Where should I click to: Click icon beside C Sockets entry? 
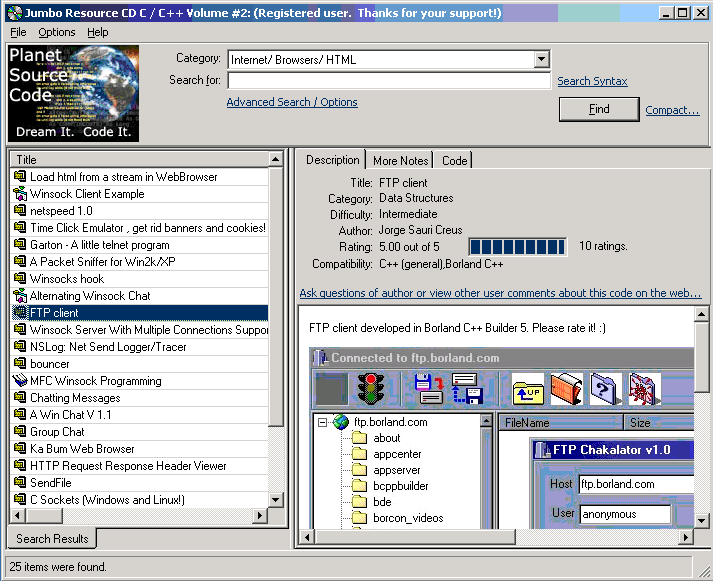point(20,499)
